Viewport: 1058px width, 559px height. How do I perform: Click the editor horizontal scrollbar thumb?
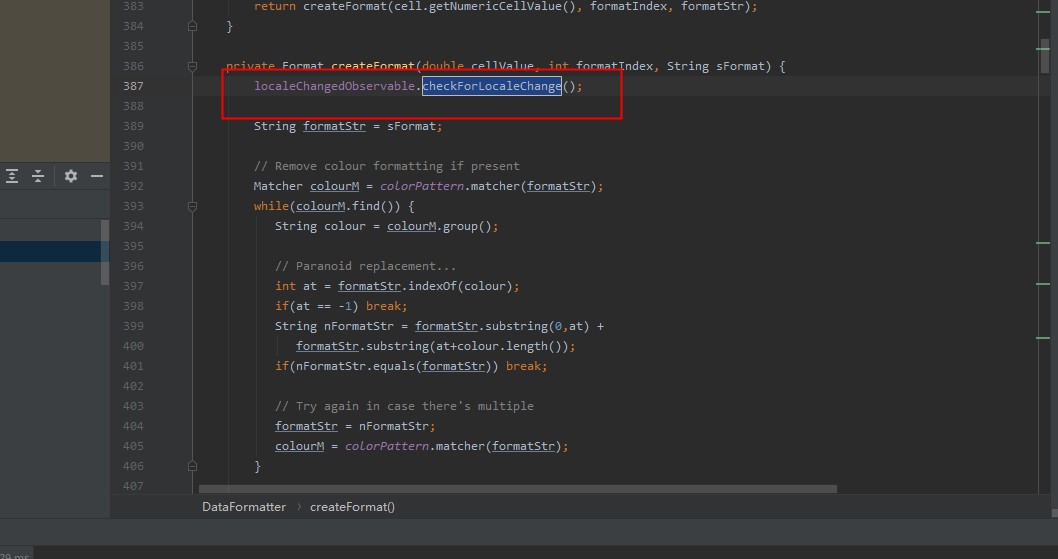pyautogui.click(x=518, y=489)
